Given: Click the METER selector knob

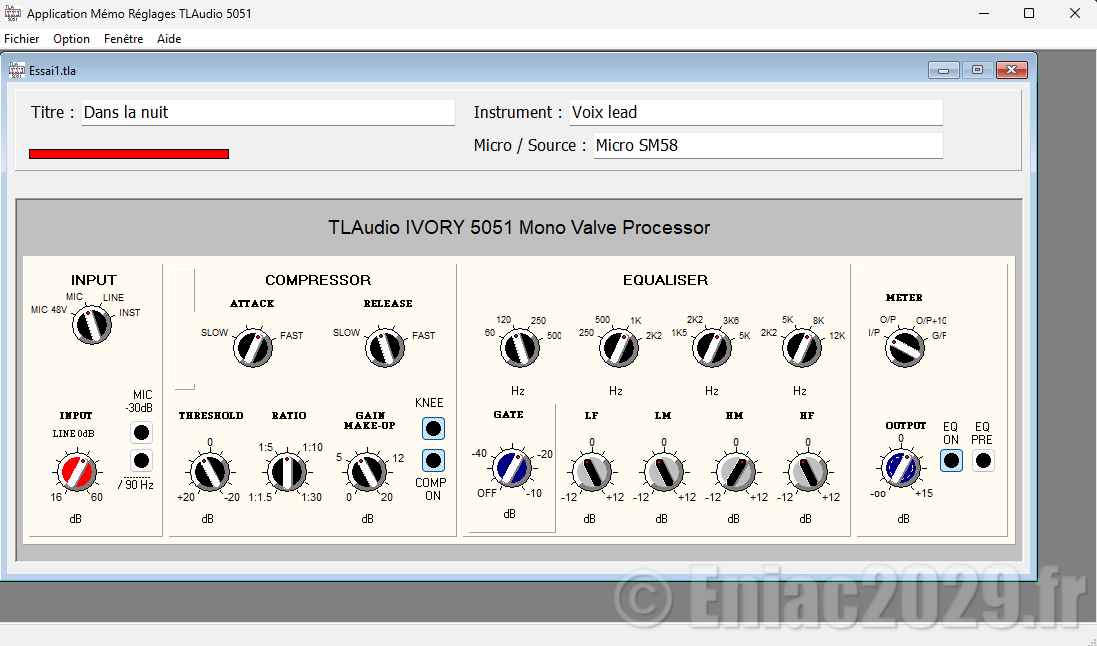Looking at the screenshot, I should (x=906, y=348).
